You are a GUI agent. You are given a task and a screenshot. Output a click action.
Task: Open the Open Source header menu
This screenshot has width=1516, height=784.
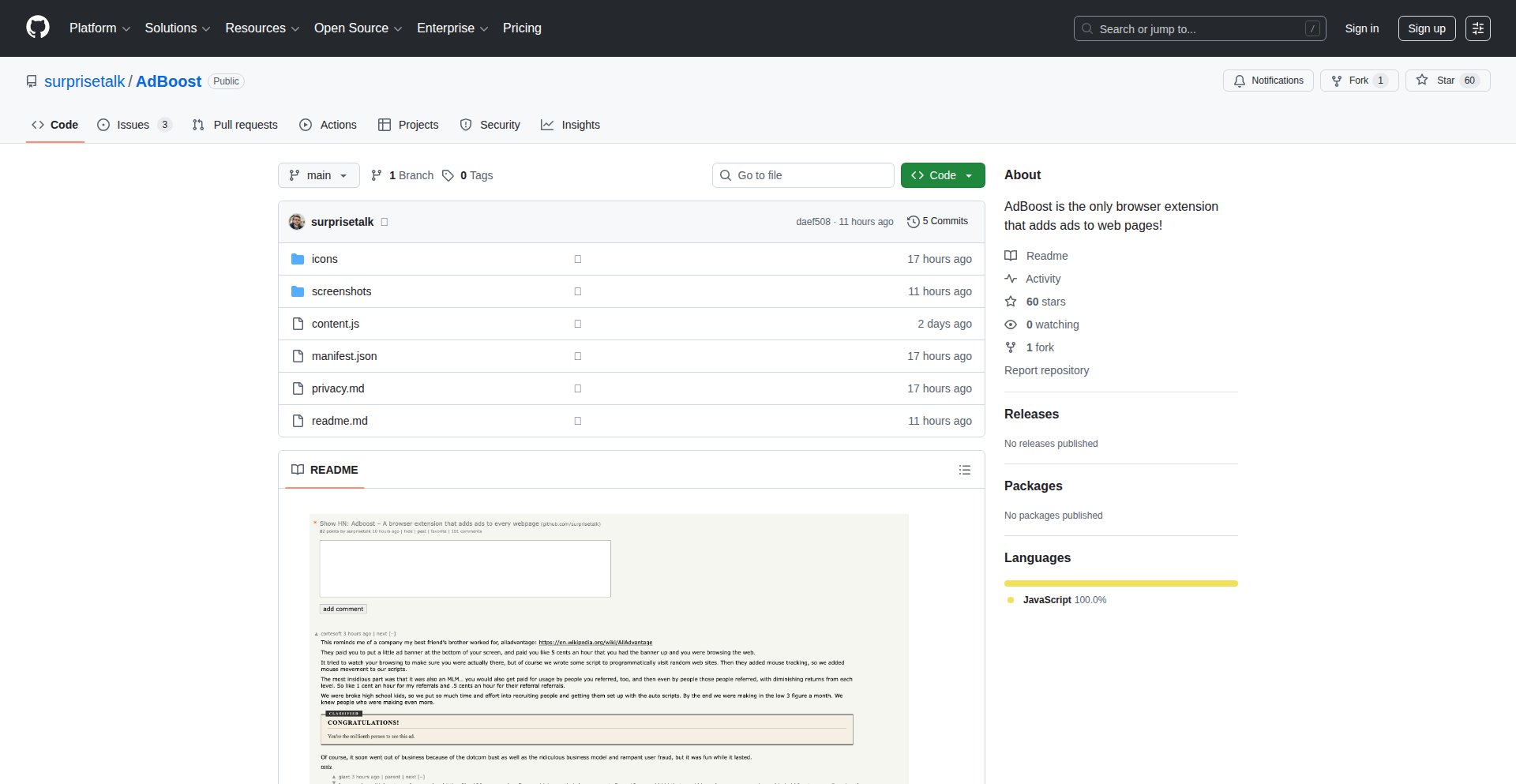tap(358, 28)
